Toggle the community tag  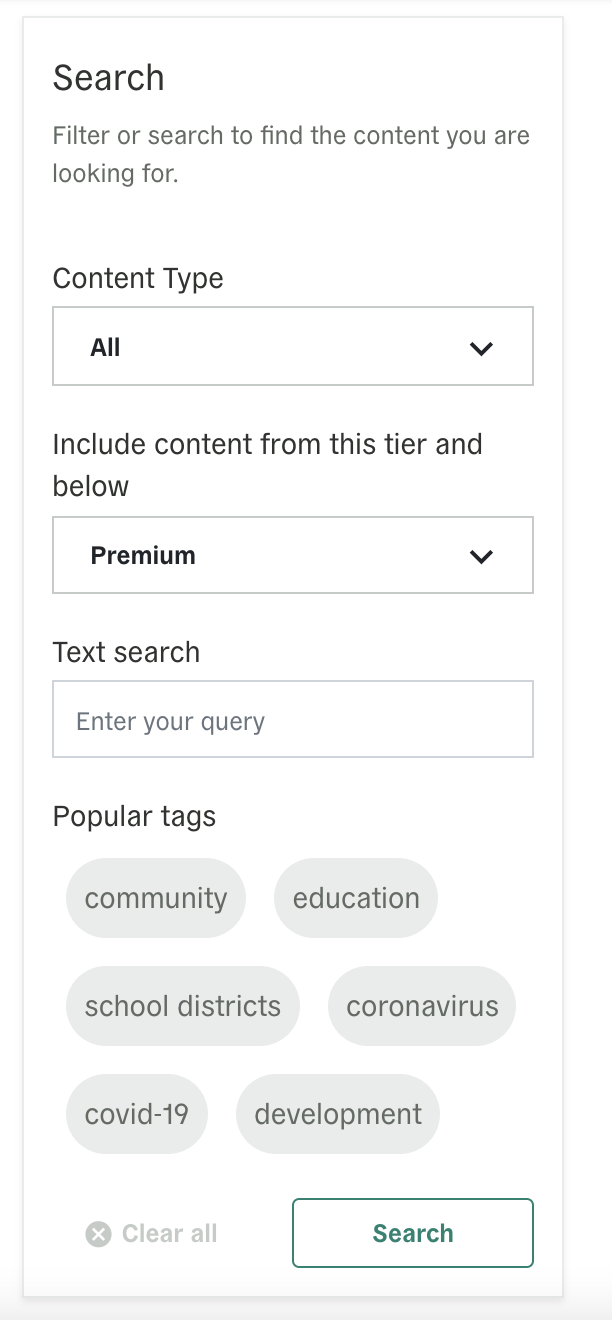tap(156, 898)
